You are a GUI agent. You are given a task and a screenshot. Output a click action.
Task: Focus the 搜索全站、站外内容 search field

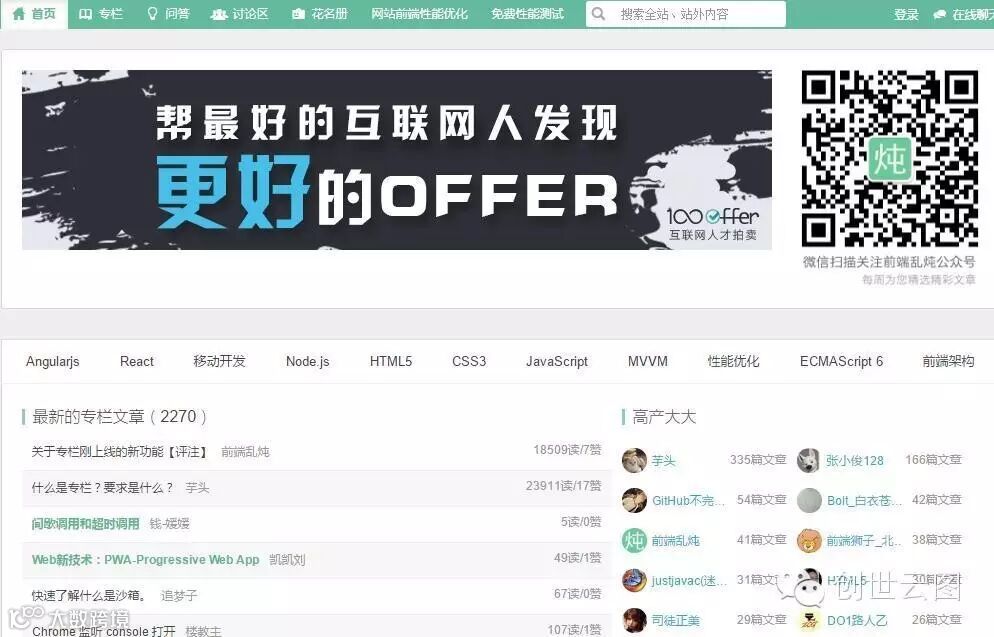686,14
